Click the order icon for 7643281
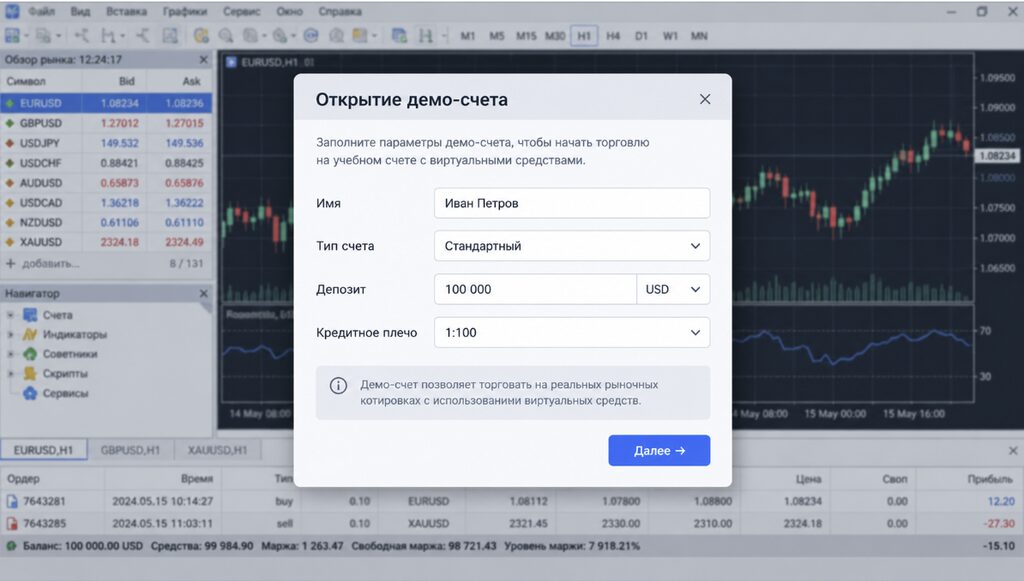 tap(12, 501)
